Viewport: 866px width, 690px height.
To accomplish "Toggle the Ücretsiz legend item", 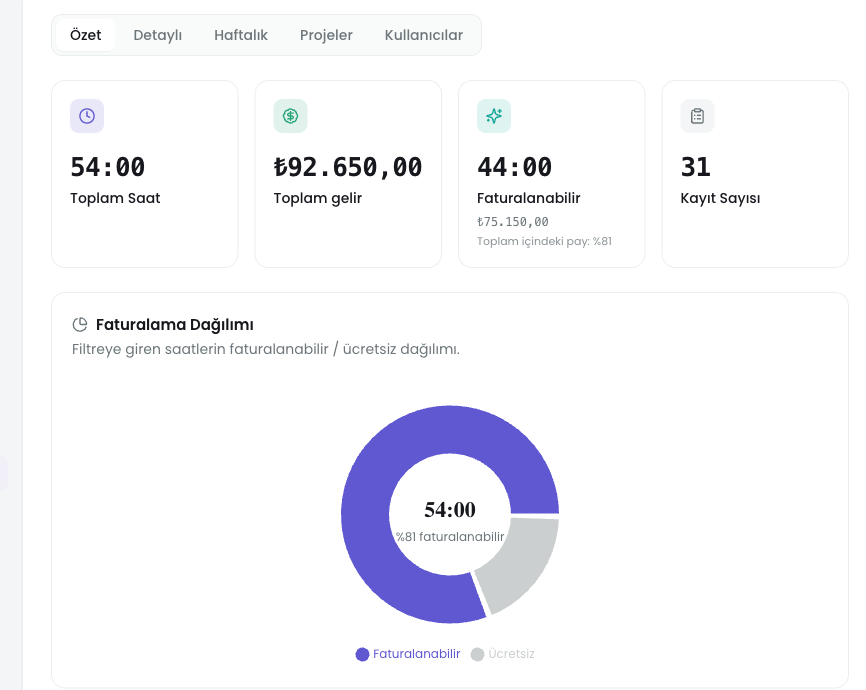I will (x=503, y=654).
